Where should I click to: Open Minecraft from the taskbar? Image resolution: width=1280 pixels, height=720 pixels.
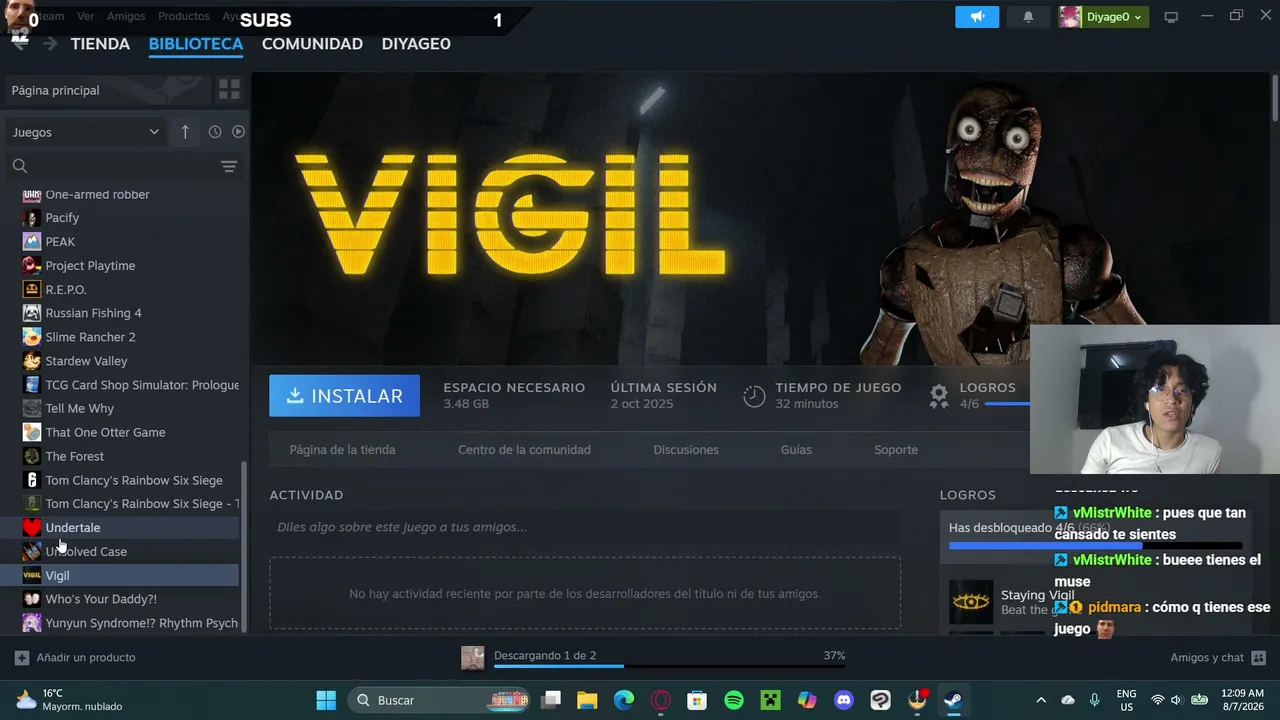[771, 700]
